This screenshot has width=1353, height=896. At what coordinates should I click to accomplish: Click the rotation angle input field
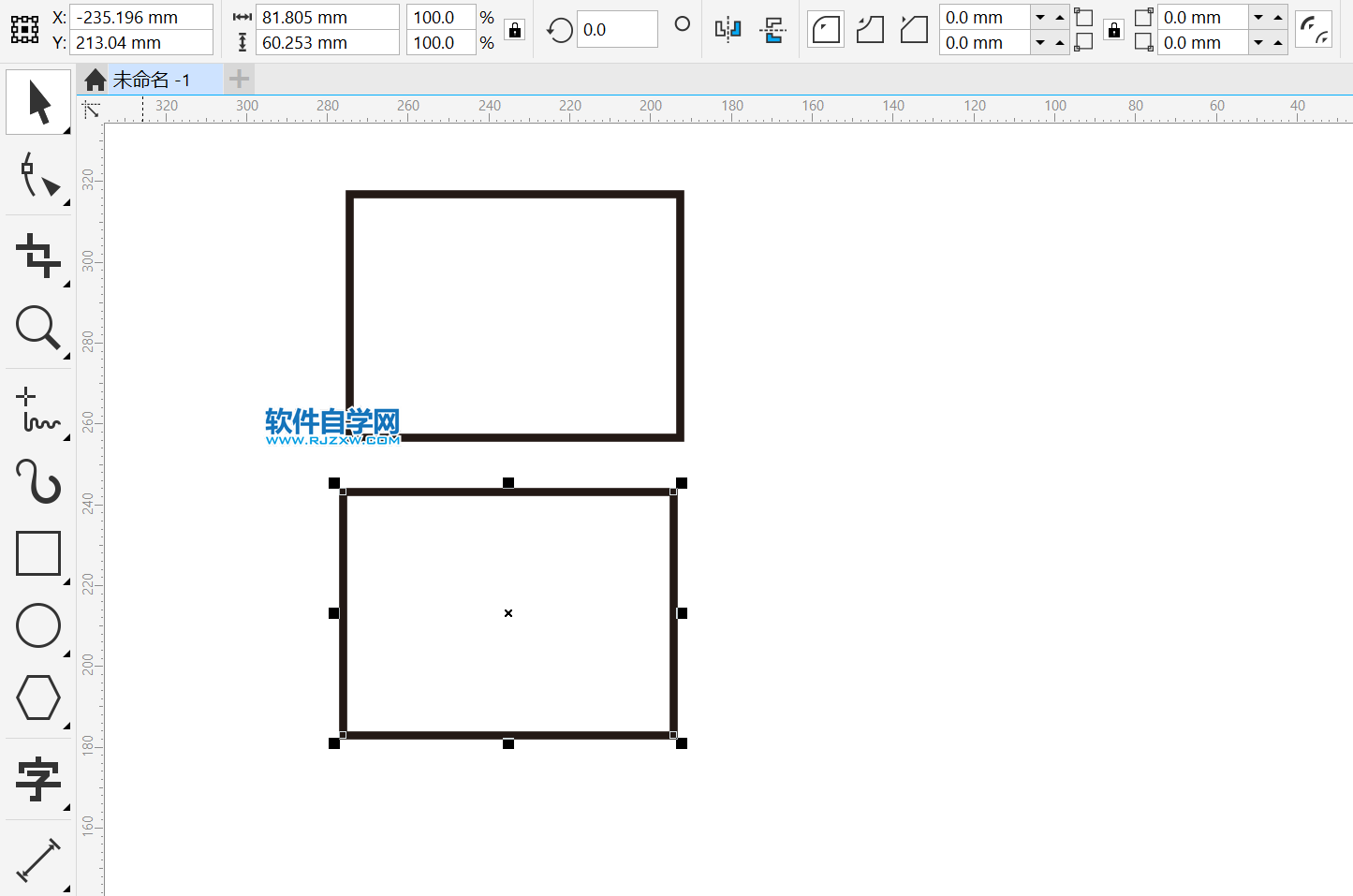(616, 30)
